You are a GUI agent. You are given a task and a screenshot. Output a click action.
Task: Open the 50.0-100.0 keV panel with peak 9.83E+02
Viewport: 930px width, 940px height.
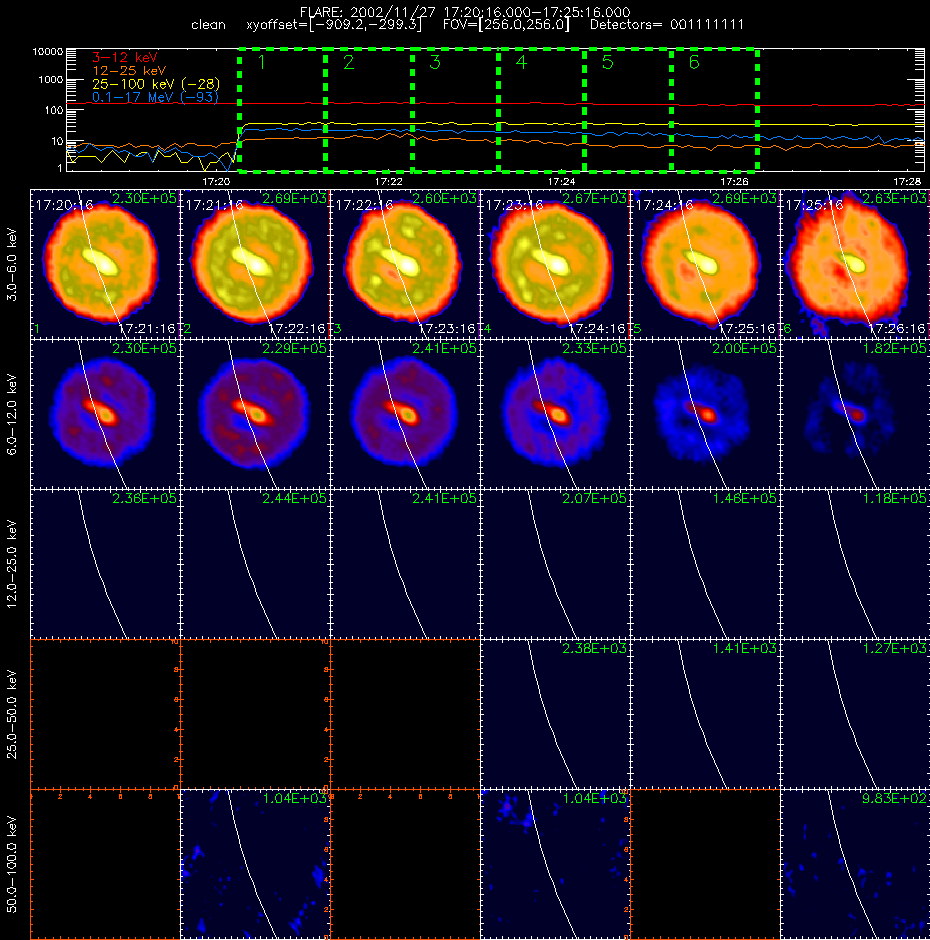coord(855,864)
